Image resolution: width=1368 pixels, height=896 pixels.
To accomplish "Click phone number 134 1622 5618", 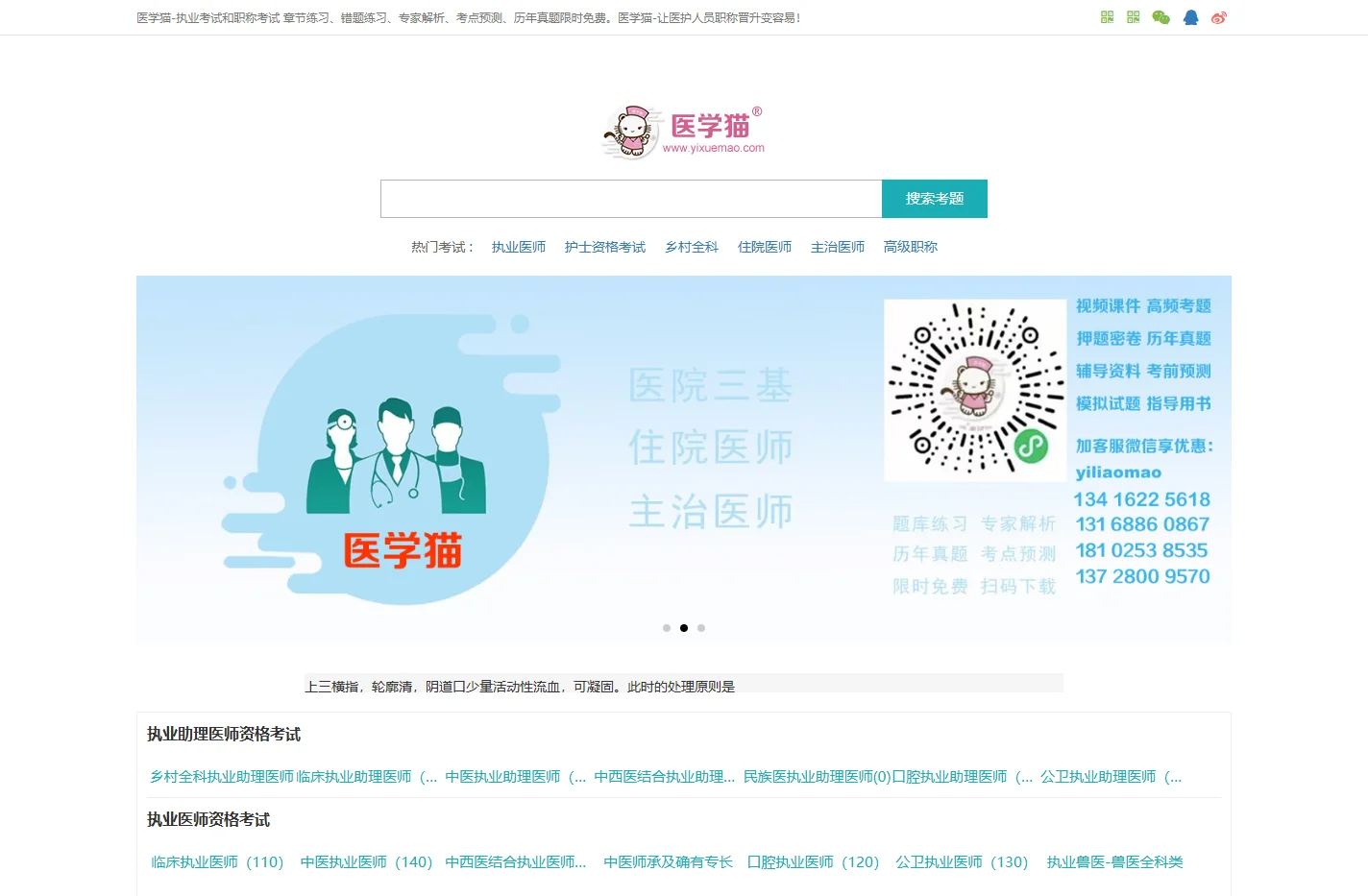I will [x=1141, y=499].
